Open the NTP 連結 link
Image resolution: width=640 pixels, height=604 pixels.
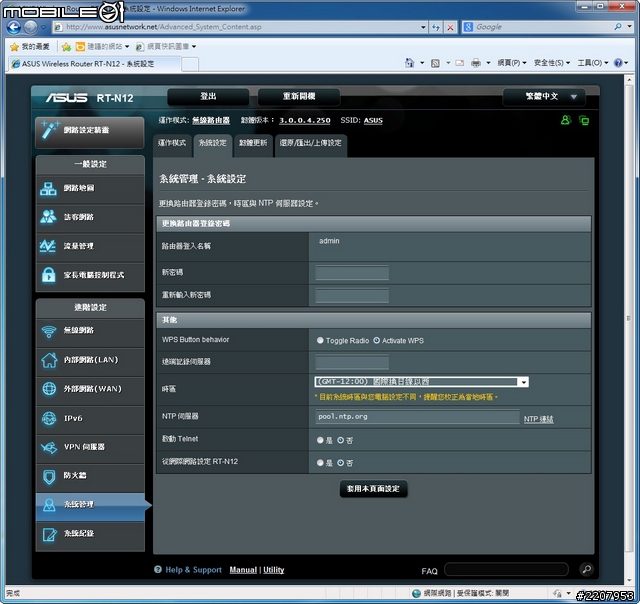click(538, 419)
